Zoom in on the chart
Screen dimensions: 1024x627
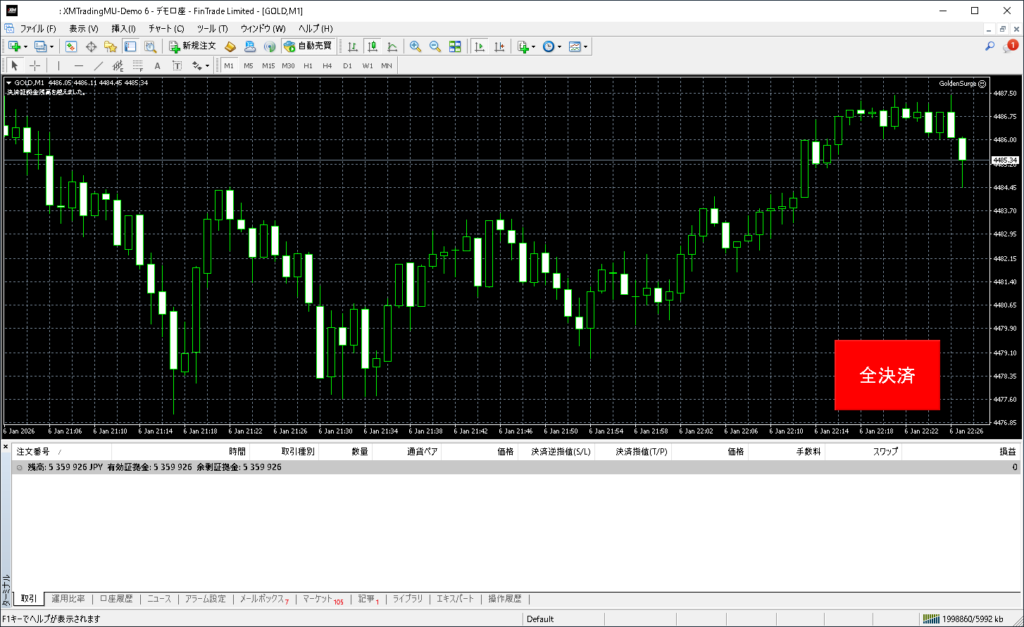[415, 46]
